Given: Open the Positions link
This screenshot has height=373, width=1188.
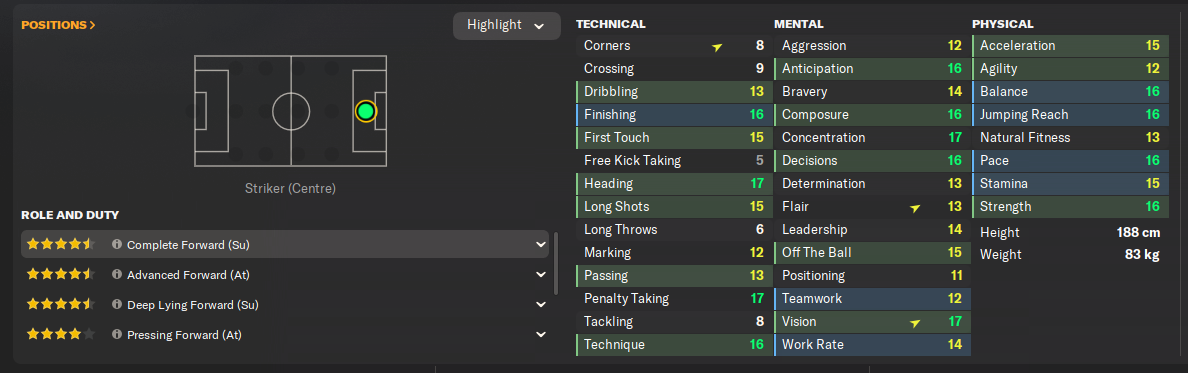Looking at the screenshot, I should click(x=58, y=25).
